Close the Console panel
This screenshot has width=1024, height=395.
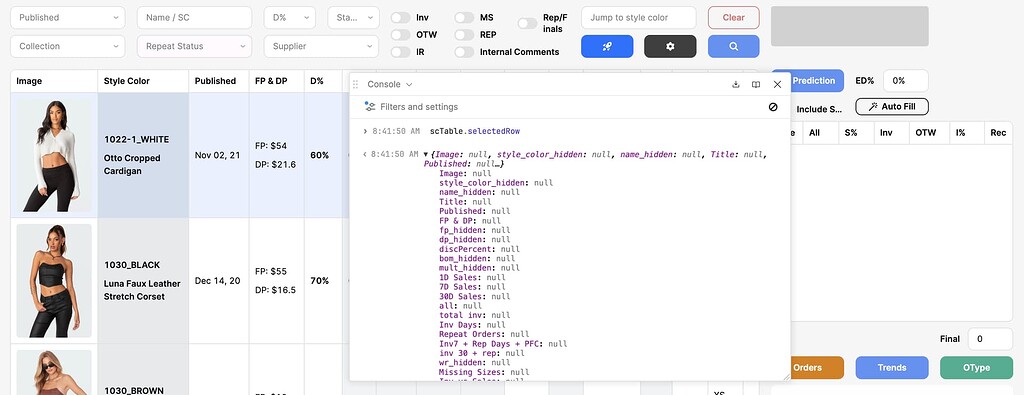pyautogui.click(x=777, y=84)
